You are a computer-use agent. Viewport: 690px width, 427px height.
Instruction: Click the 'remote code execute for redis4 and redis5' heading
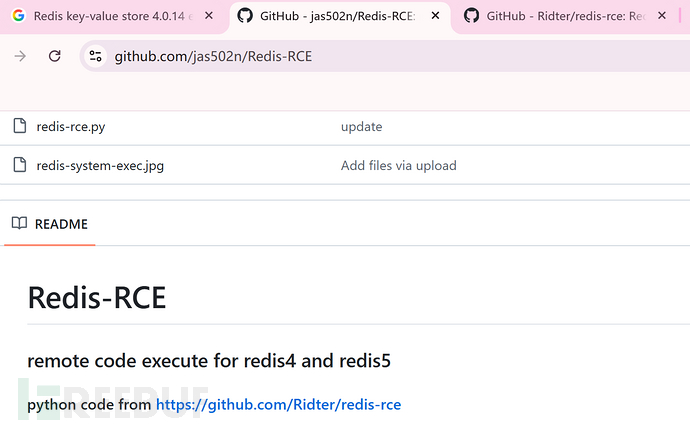(209, 361)
